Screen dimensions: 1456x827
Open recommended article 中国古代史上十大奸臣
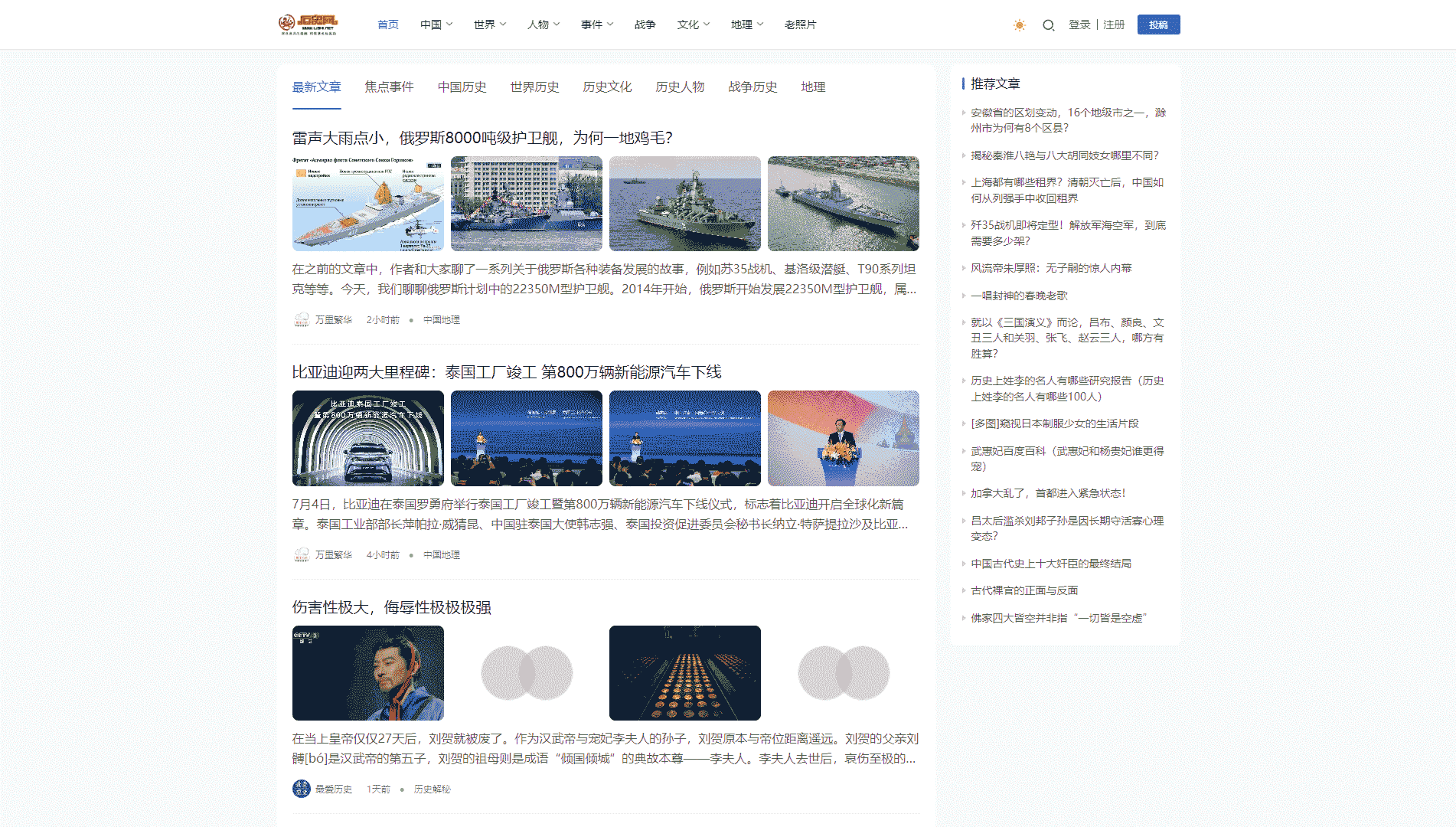click(1051, 564)
